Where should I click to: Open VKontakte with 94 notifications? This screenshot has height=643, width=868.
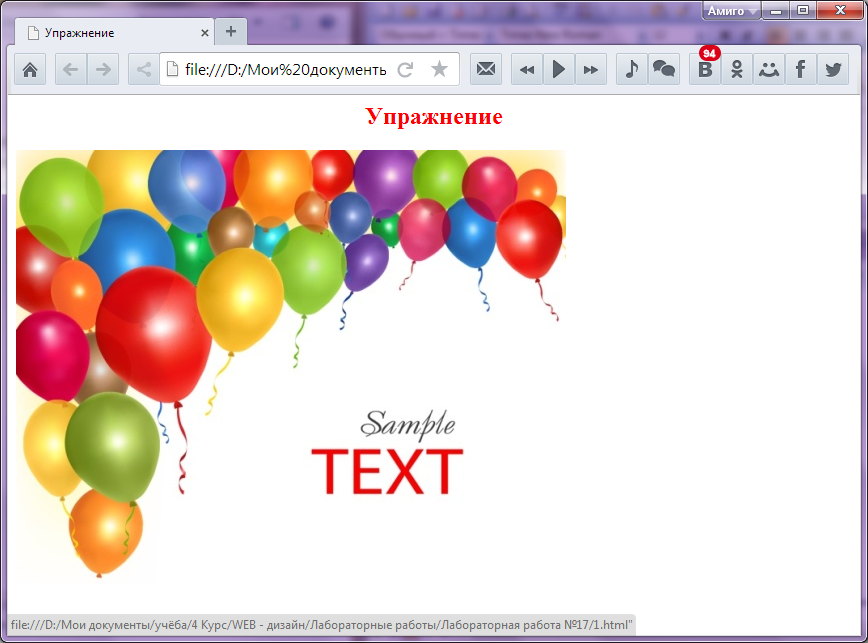[x=705, y=70]
